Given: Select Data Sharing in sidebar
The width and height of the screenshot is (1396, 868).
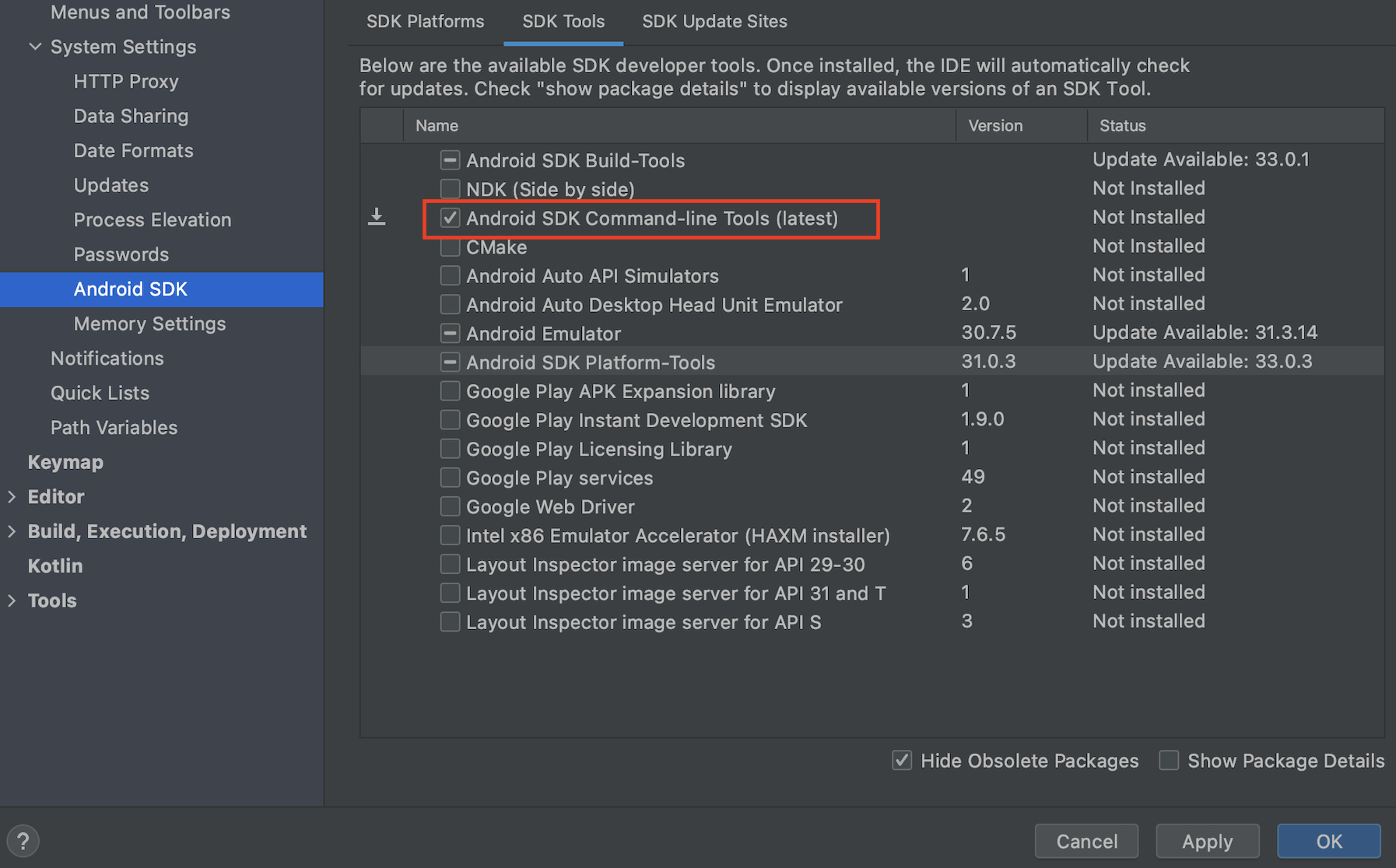Looking at the screenshot, I should [x=131, y=116].
